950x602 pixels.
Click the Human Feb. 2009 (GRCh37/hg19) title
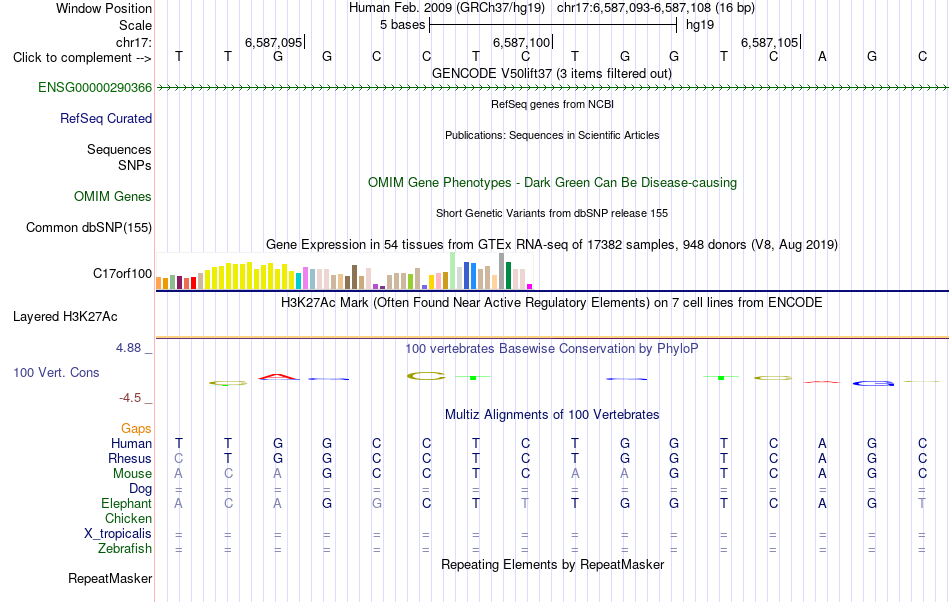click(x=447, y=8)
